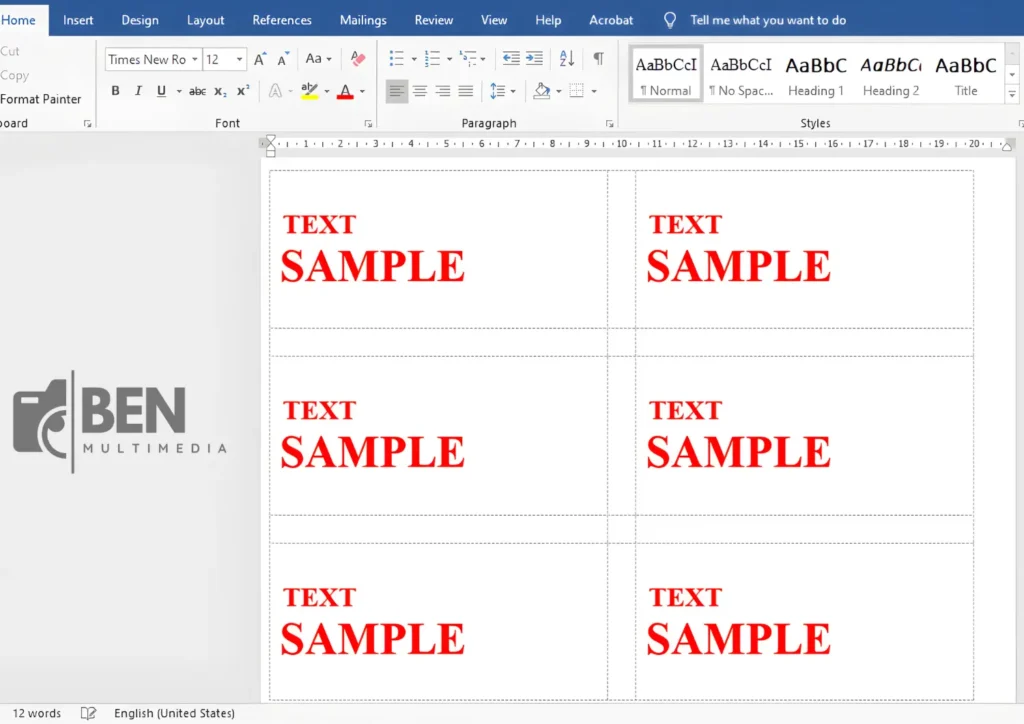Toggle Italic formatting
The height and width of the screenshot is (724, 1024).
[138, 91]
